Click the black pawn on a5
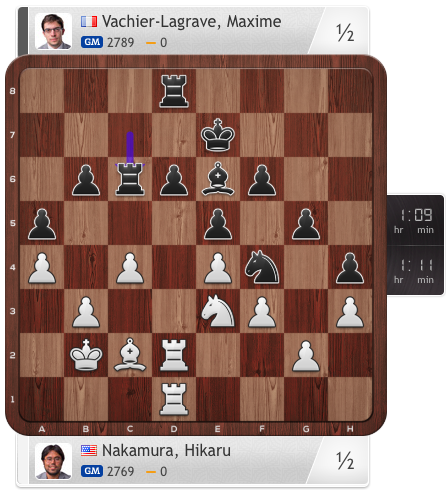446x502 pixels. tap(42, 224)
